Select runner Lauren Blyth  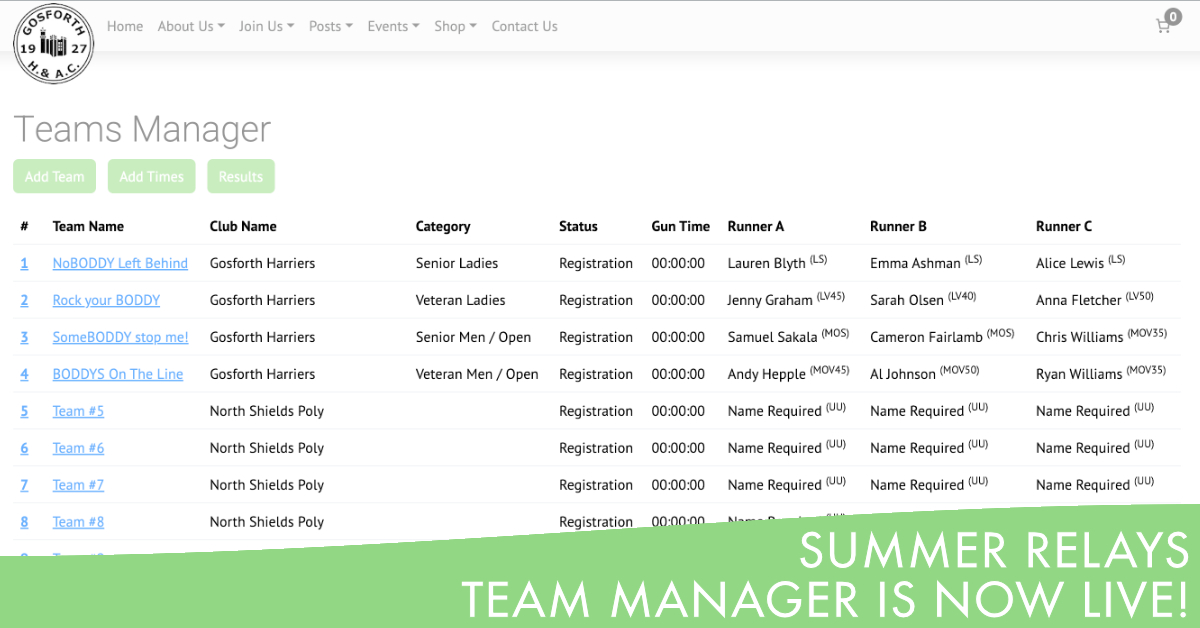point(766,263)
